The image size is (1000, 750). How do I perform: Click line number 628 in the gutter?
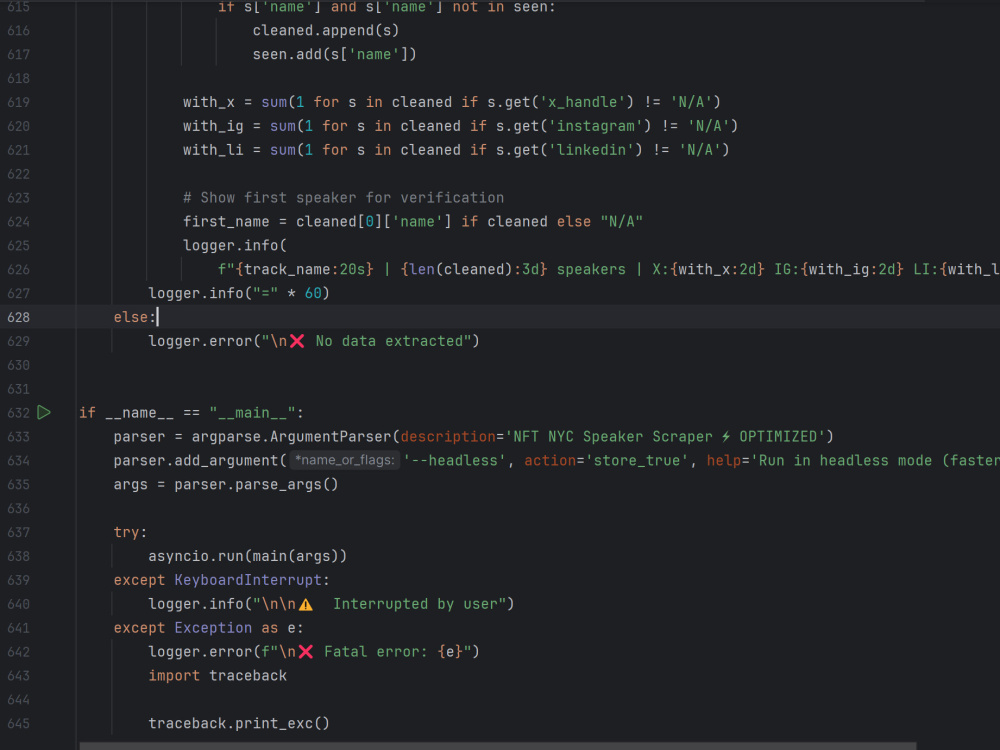coord(18,317)
